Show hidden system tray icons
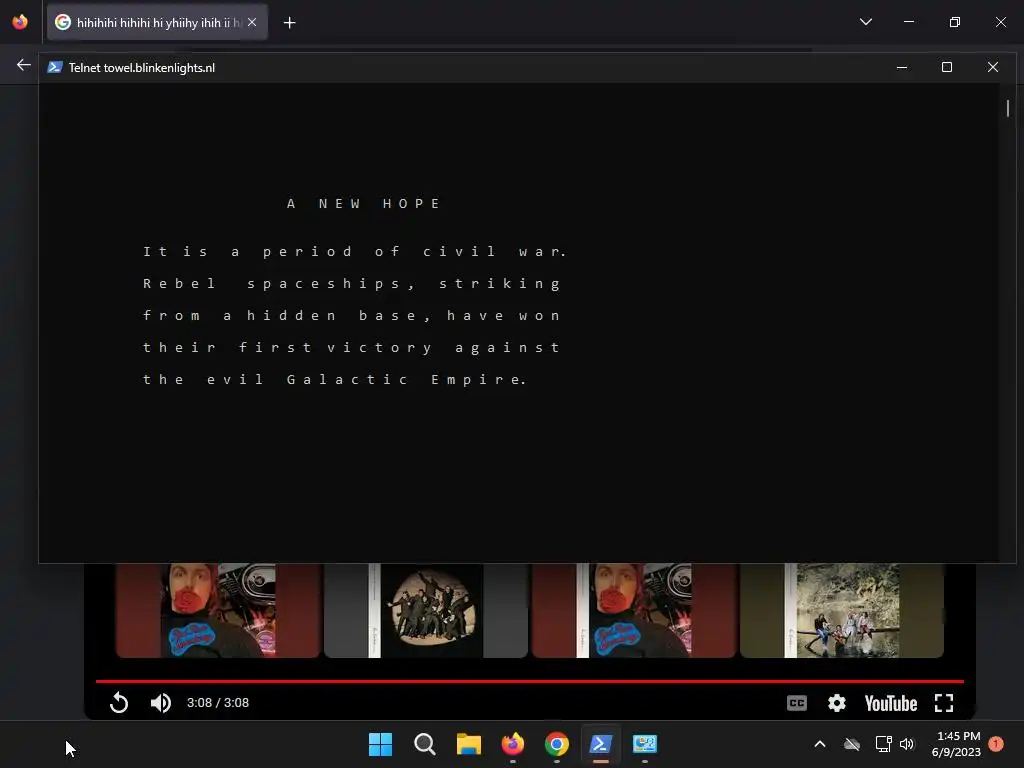Image resolution: width=1024 pixels, height=768 pixels. [820, 744]
